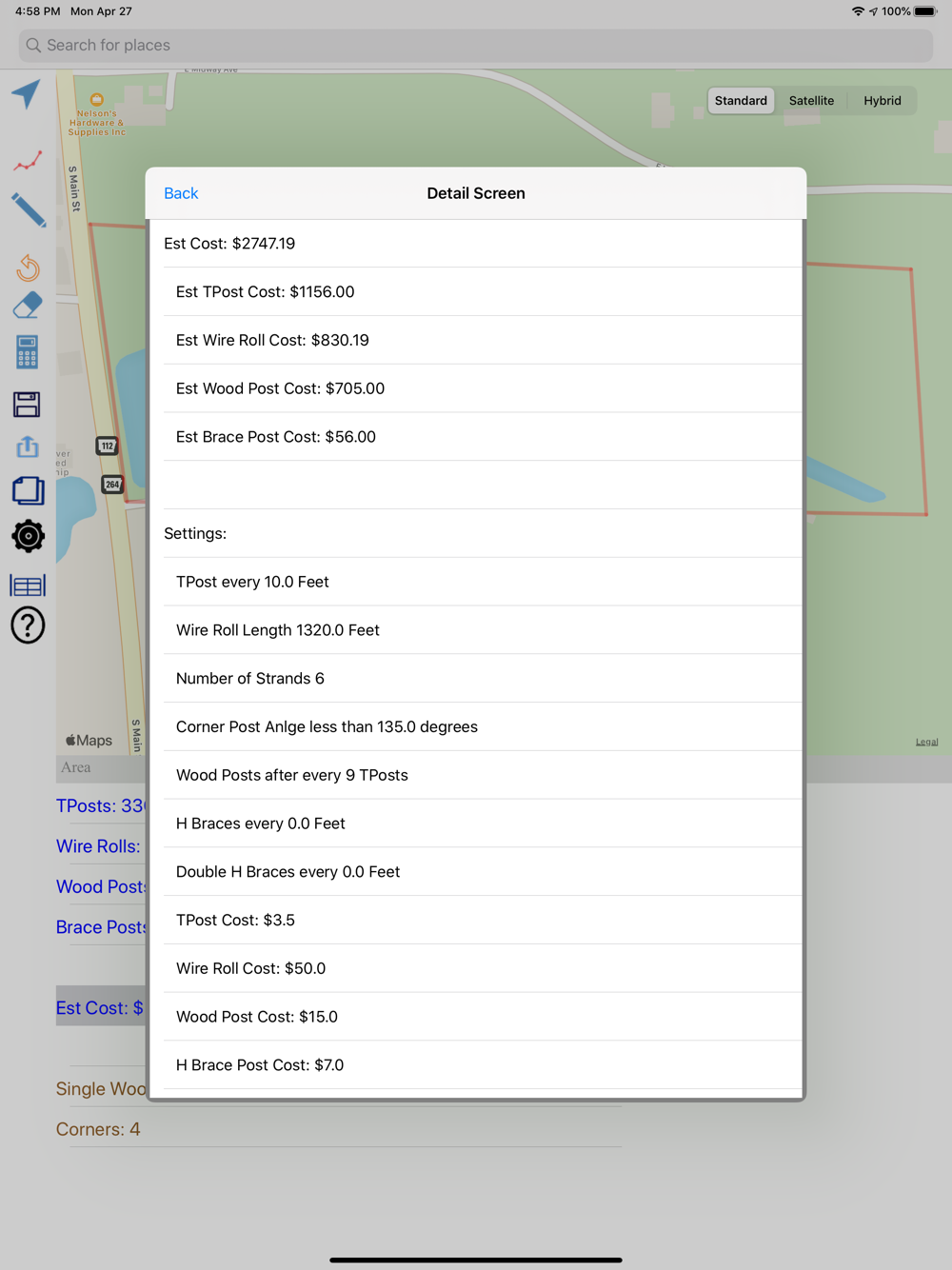Click the Search for places field
Screen dimensions: 952x1270
[476, 45]
